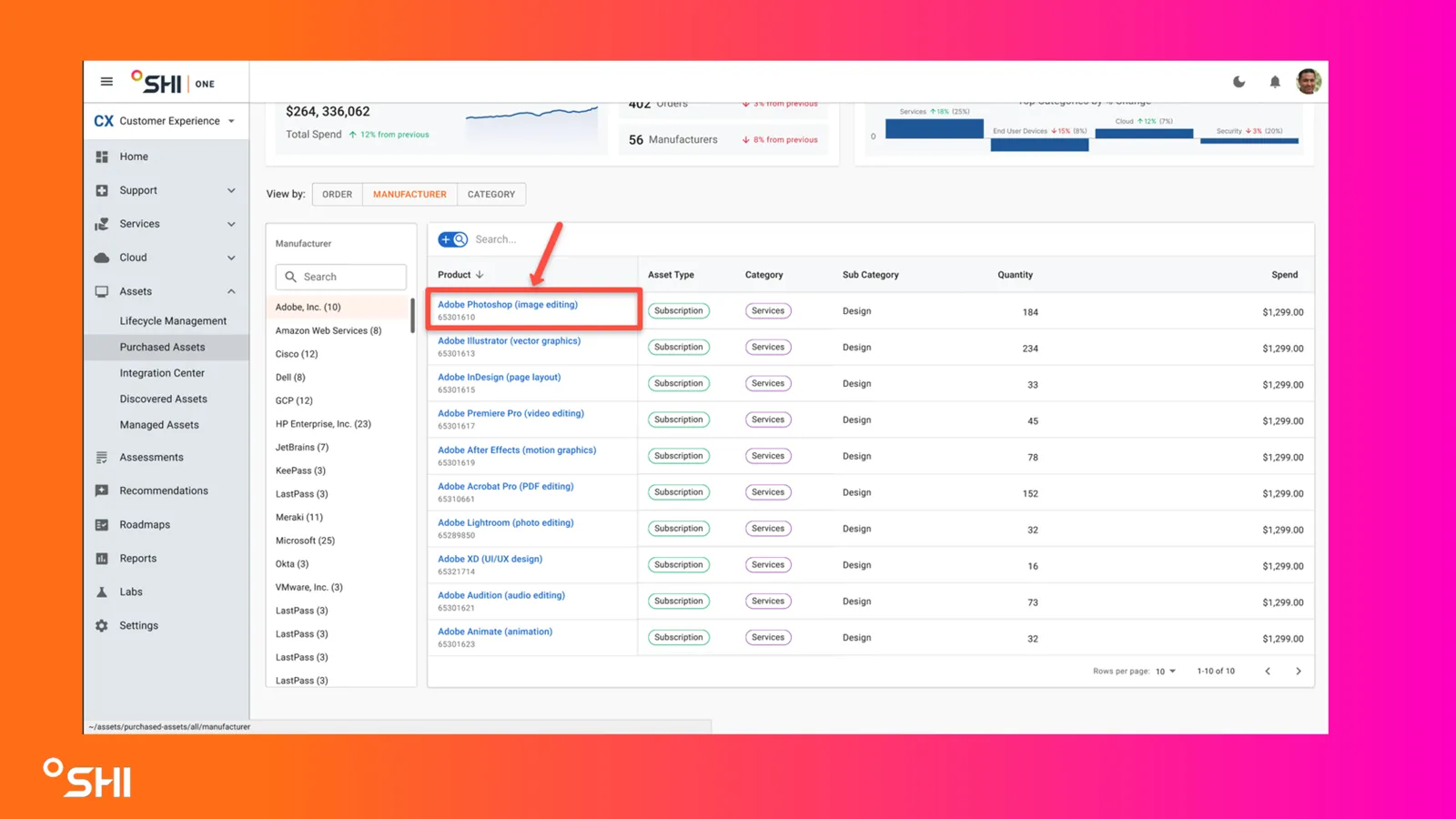Click Cloud sidebar icon
The width and height of the screenshot is (1456, 819).
tap(102, 258)
